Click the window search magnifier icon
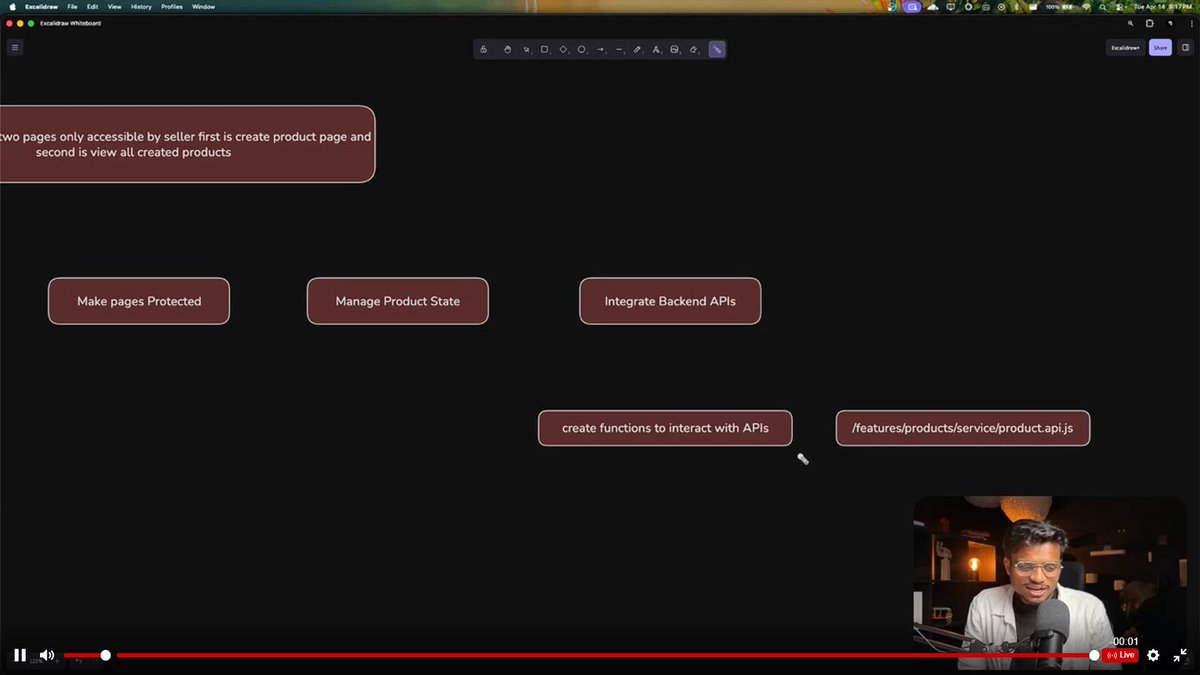 1131,23
